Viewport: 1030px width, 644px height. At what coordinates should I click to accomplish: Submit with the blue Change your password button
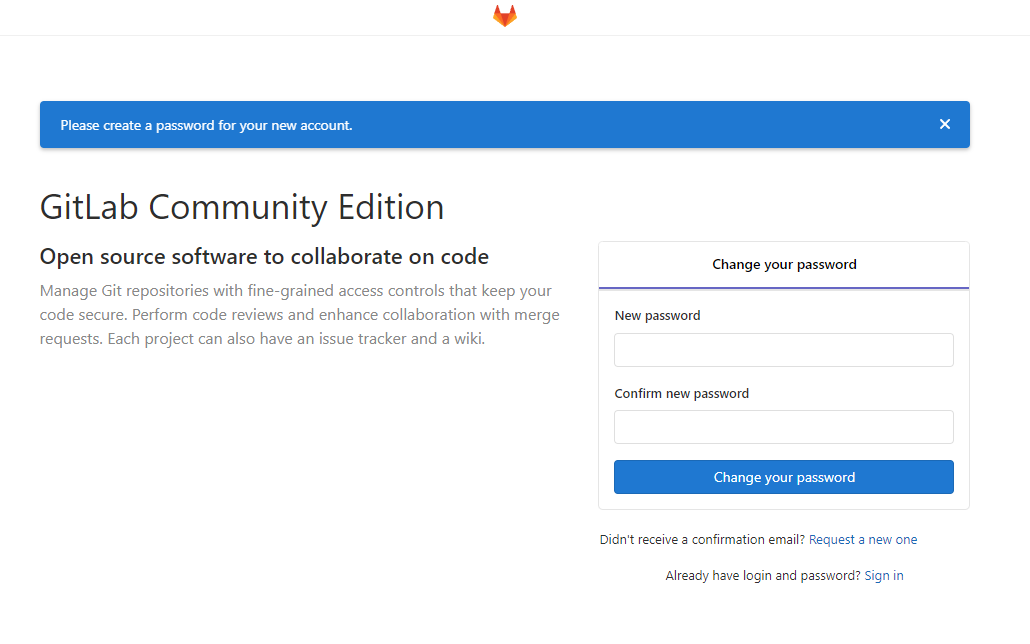(784, 477)
